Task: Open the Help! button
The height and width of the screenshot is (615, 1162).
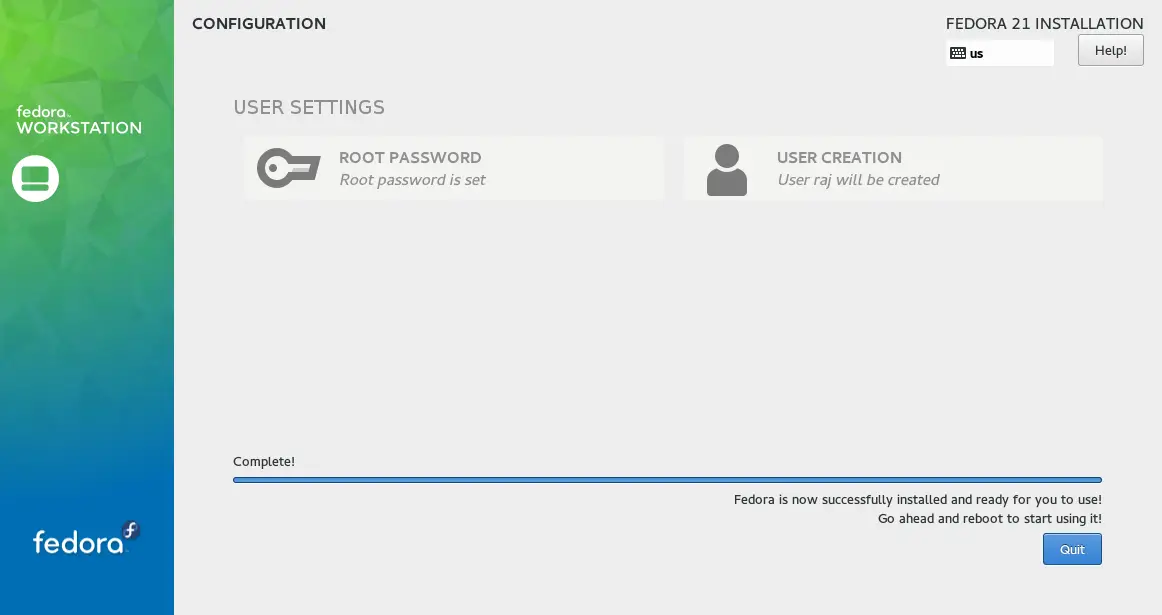Action: [x=1110, y=50]
